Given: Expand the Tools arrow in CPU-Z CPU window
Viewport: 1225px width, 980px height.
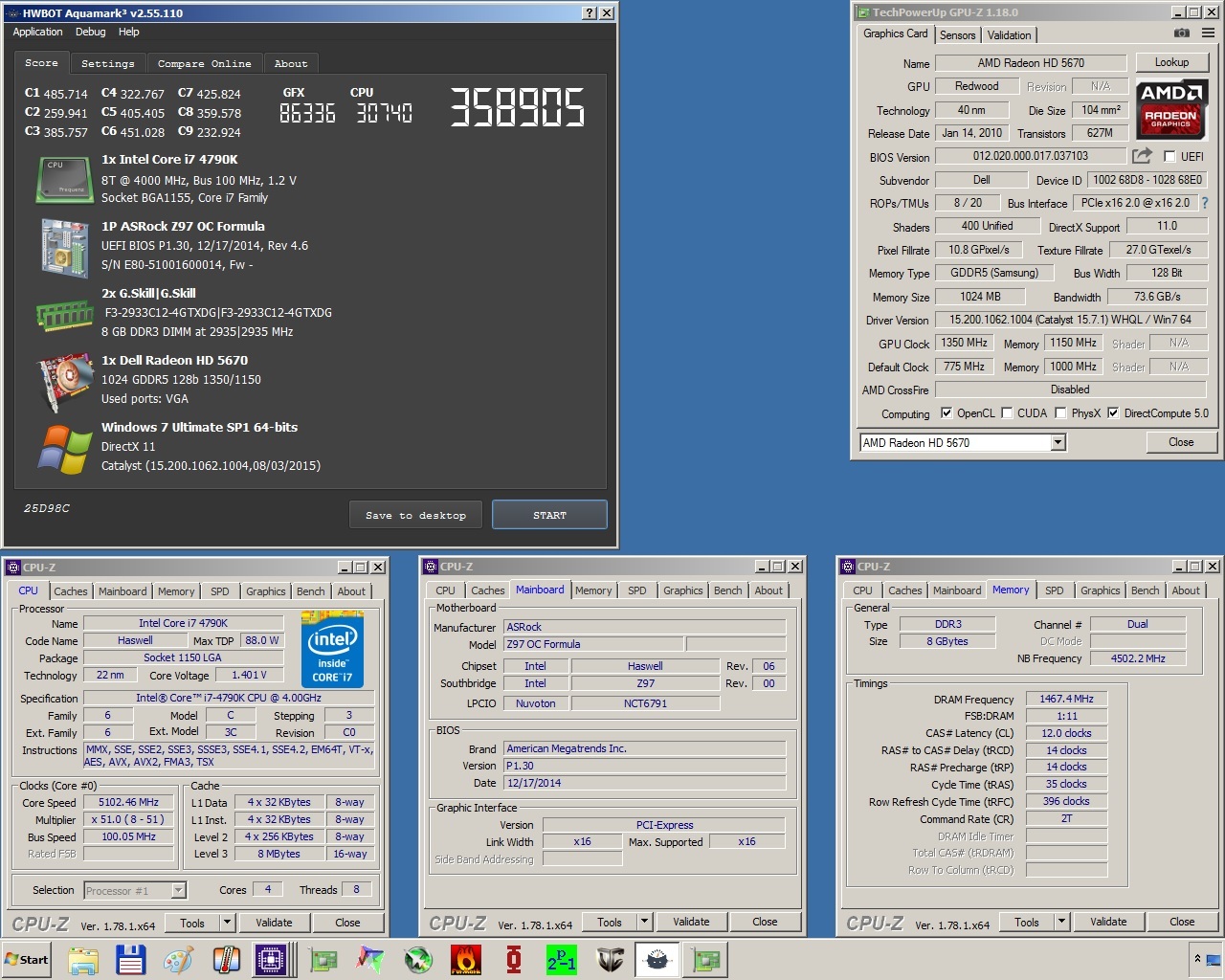Looking at the screenshot, I should coord(228,923).
